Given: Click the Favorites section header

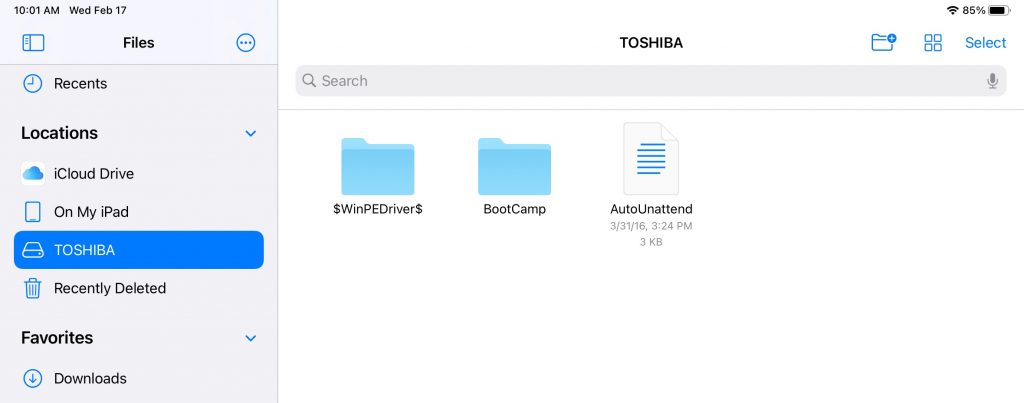Looking at the screenshot, I should 57,338.
